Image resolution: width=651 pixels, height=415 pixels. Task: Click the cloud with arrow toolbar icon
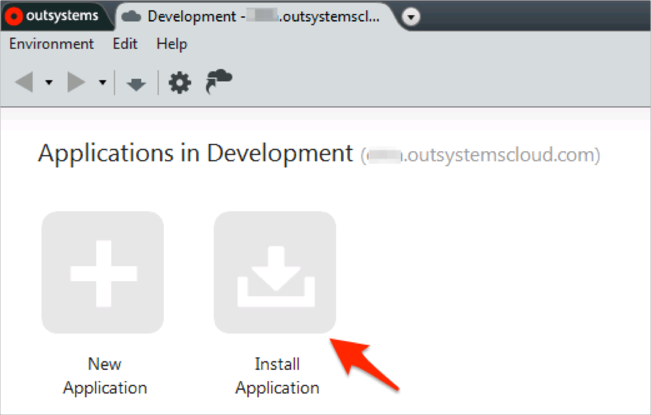218,82
